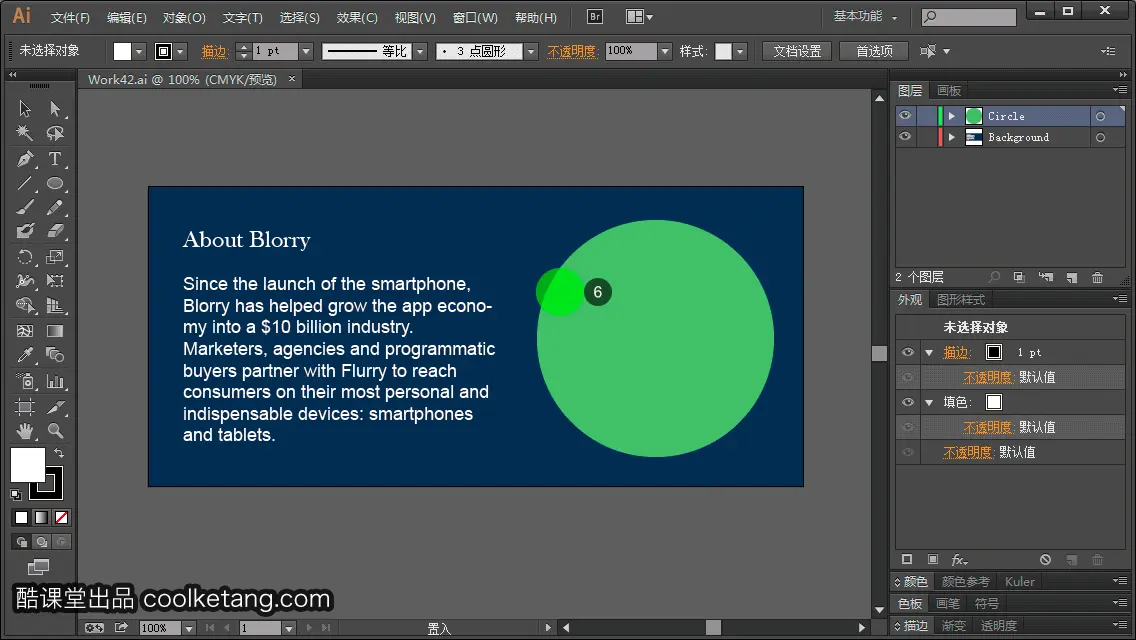
Task: Hide the Circle layer
Action: 905,116
